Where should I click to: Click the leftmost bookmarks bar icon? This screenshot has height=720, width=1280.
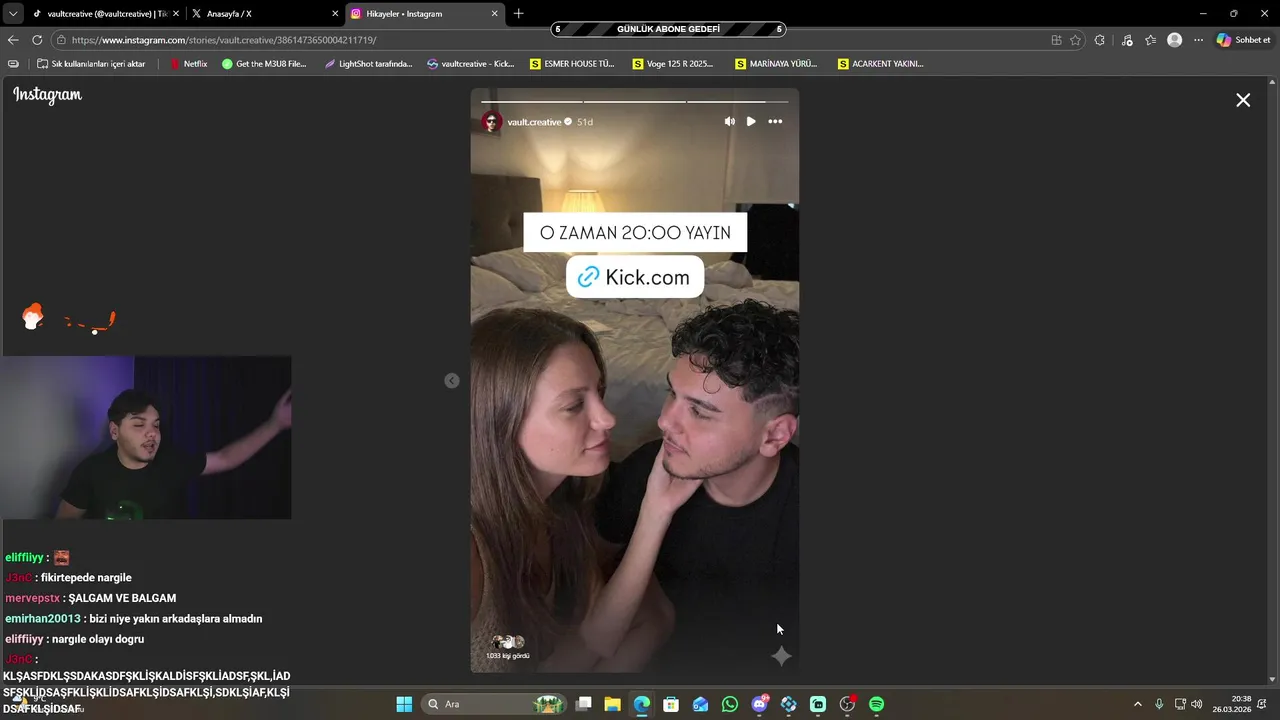coord(13,64)
